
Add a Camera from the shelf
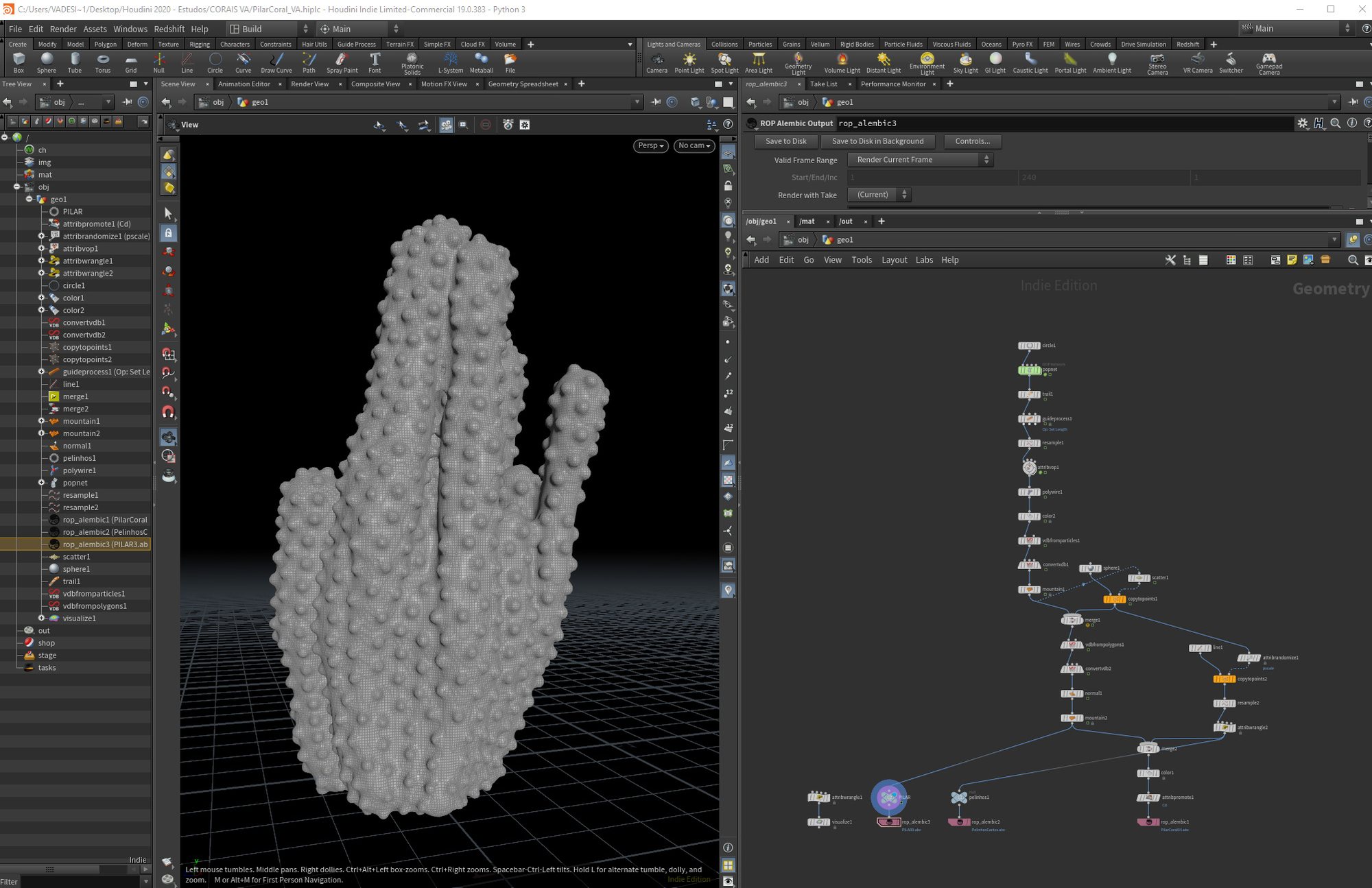click(657, 62)
